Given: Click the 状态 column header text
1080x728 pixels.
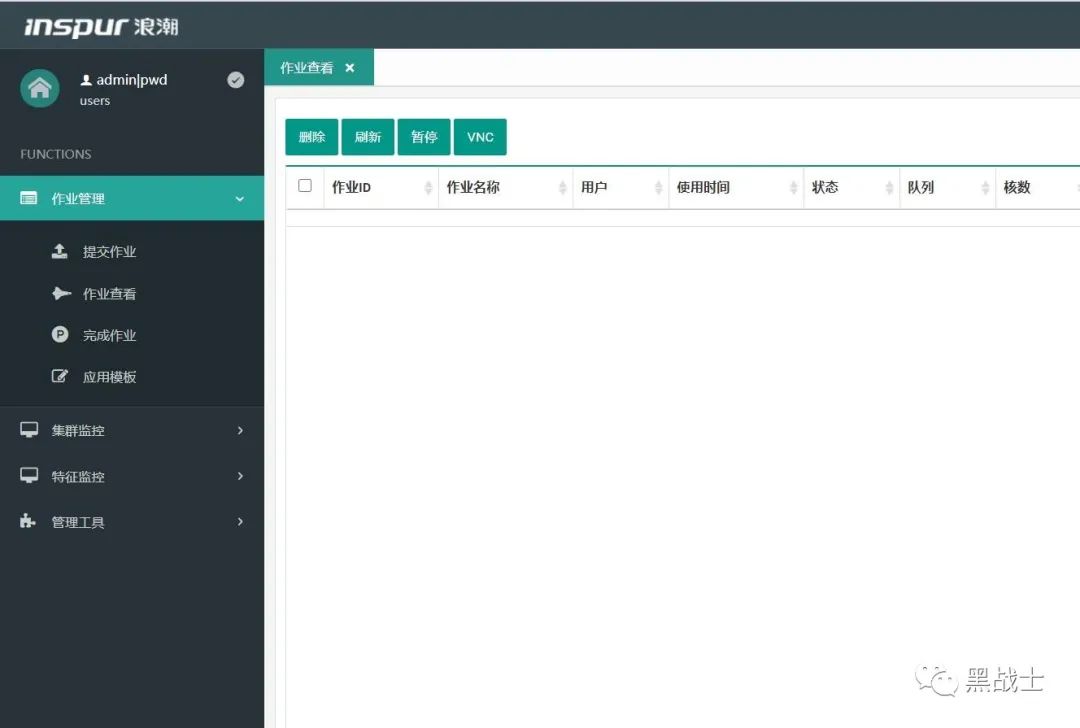Looking at the screenshot, I should [825, 187].
